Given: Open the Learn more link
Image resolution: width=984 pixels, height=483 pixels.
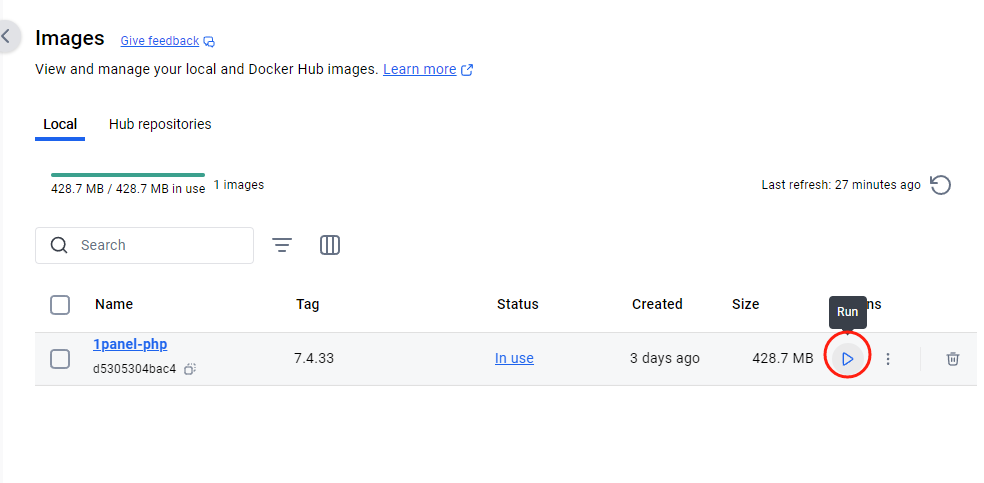Looking at the screenshot, I should coord(419,69).
